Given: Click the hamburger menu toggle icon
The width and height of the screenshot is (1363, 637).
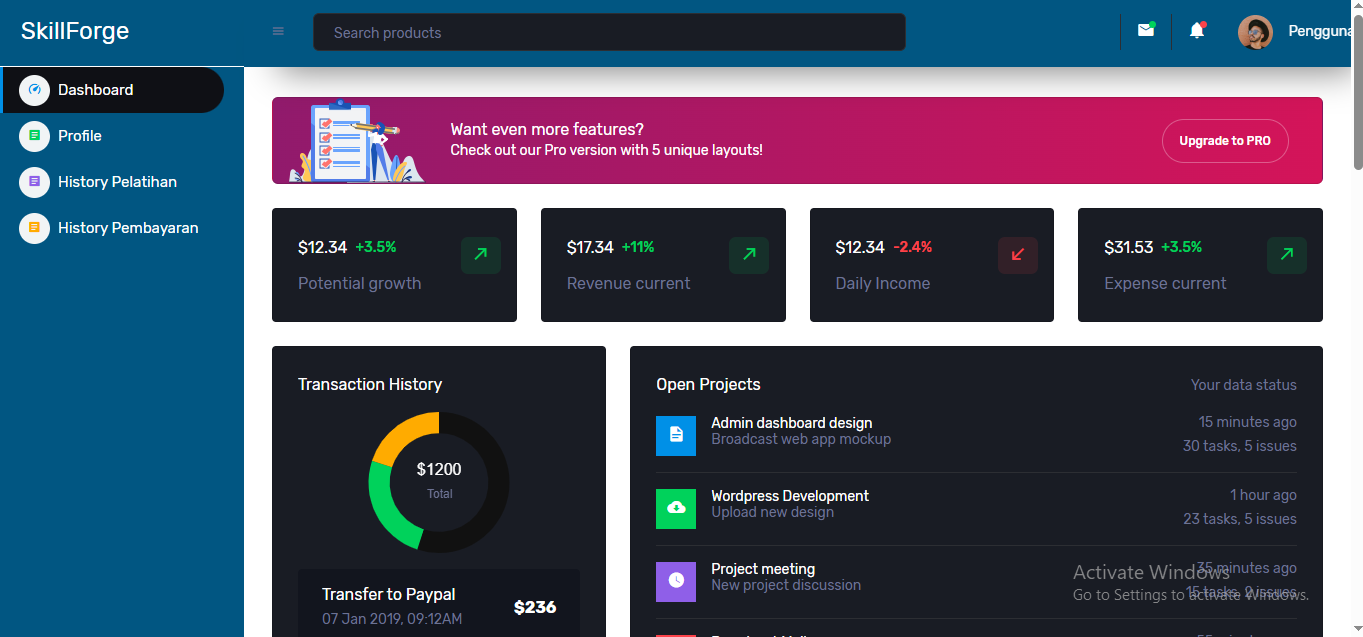Looking at the screenshot, I should click(x=278, y=31).
